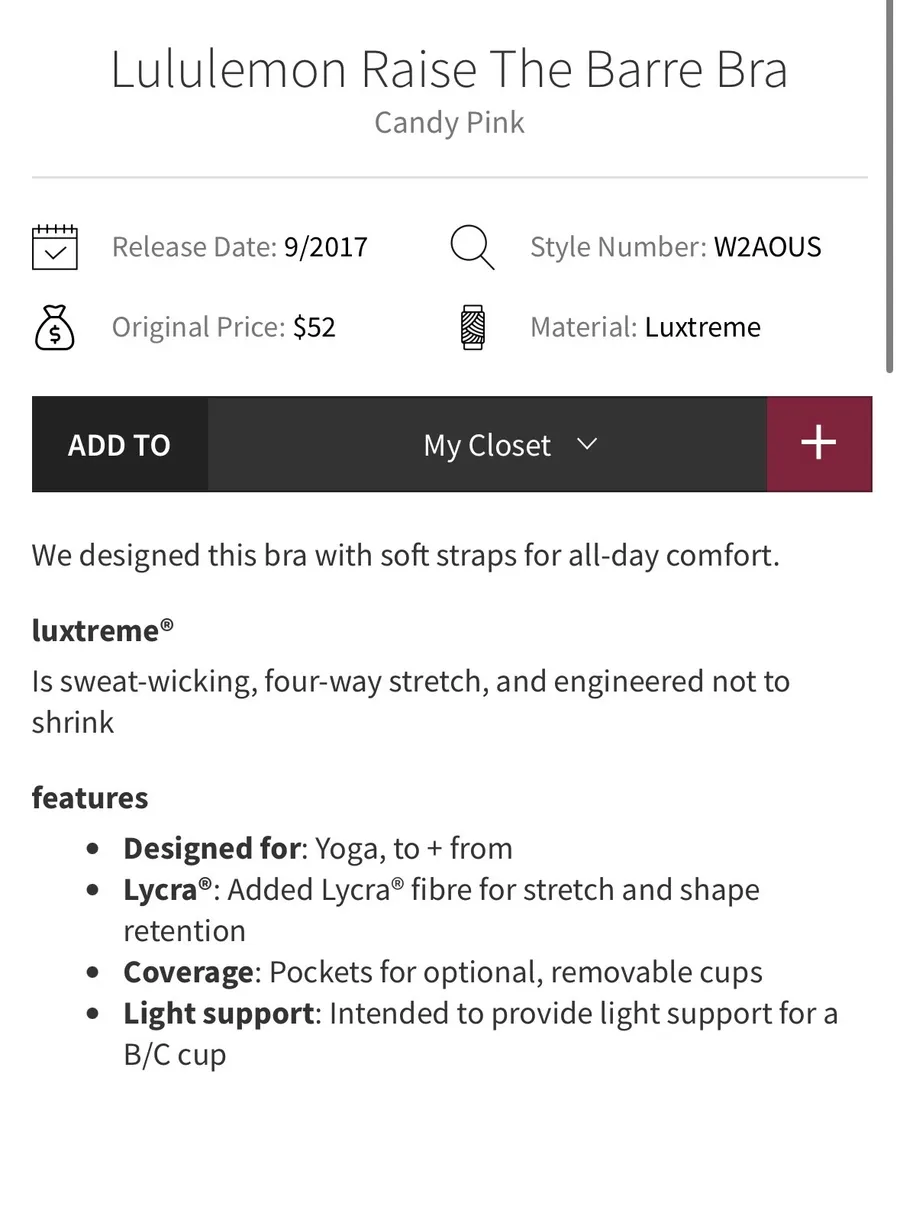The image size is (900, 1209).
Task: Select the Luxtreme material value
Action: coord(703,327)
